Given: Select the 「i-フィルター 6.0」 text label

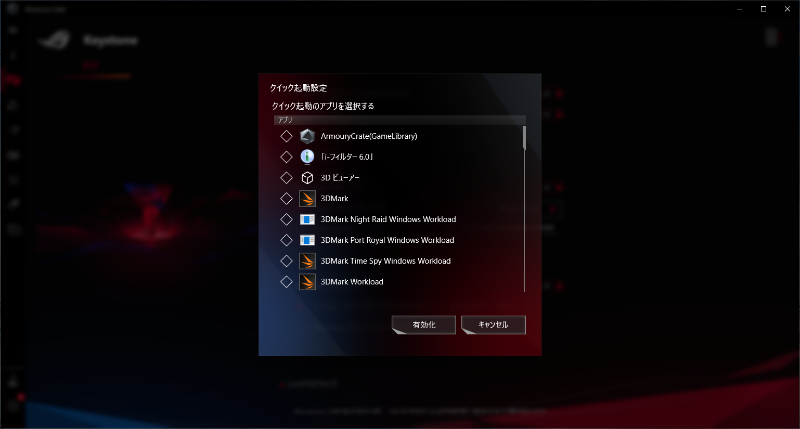Looking at the screenshot, I should point(346,157).
